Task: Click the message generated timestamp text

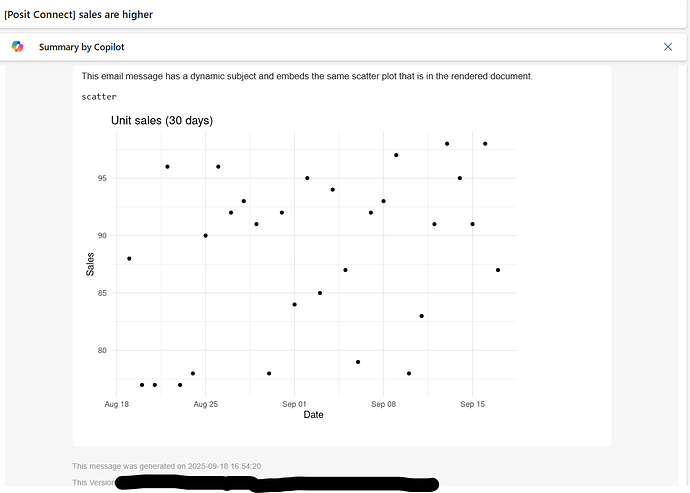Action: [x=168, y=466]
